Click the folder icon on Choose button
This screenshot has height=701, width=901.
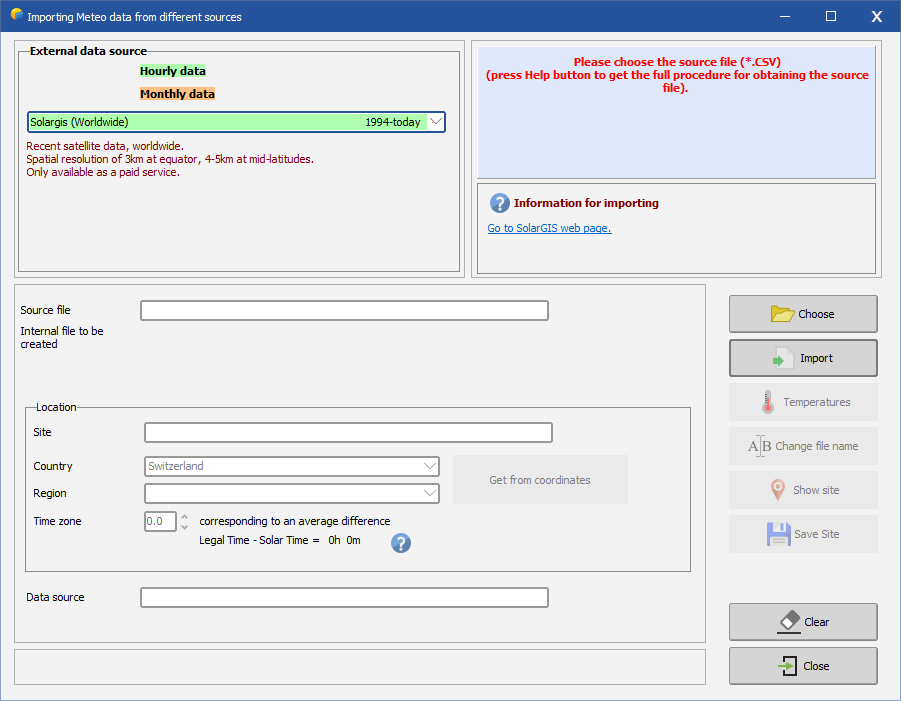(x=782, y=314)
